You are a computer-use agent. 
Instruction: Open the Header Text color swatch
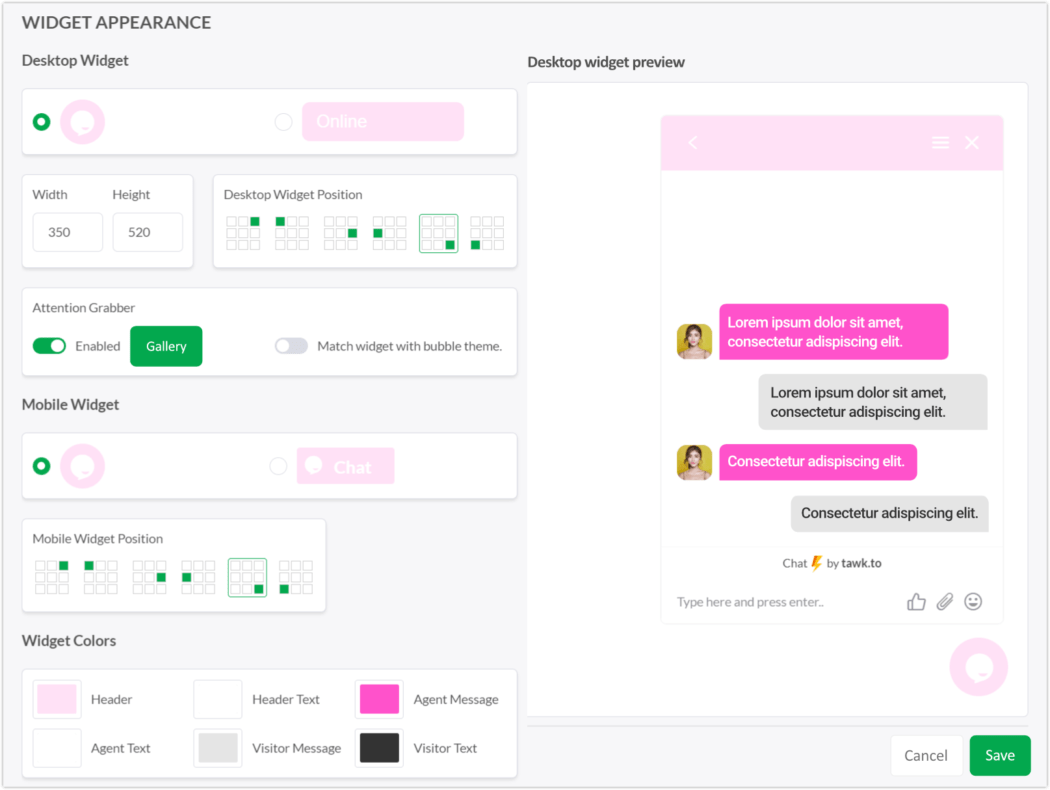pyautogui.click(x=218, y=699)
